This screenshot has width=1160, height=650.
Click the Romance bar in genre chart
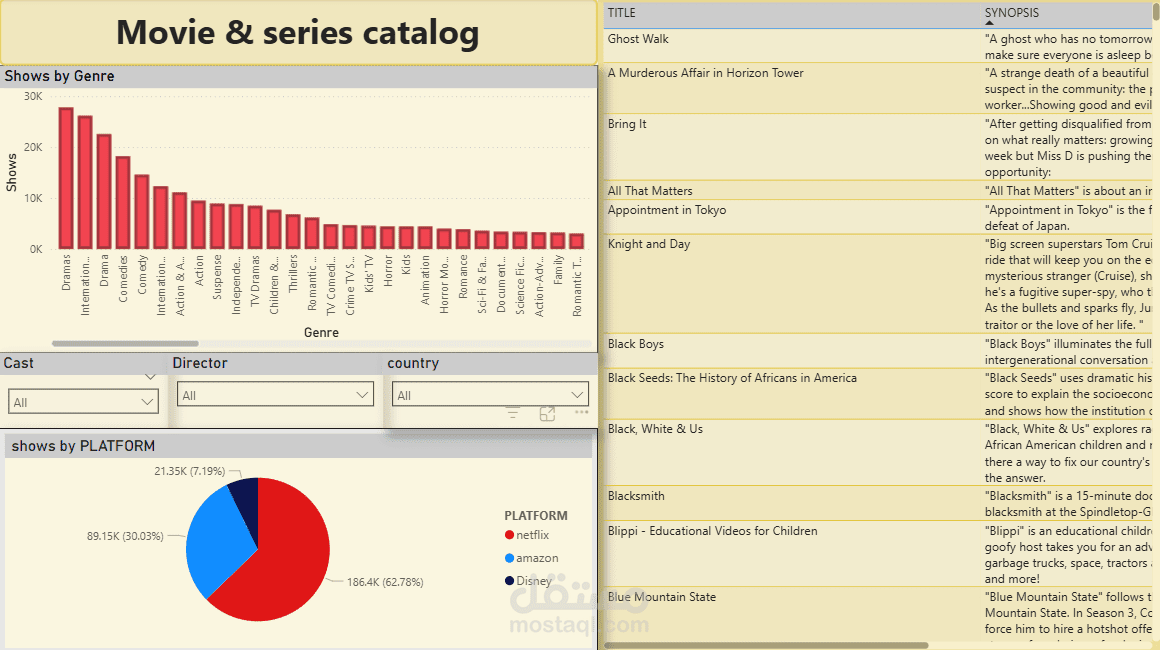click(x=463, y=239)
